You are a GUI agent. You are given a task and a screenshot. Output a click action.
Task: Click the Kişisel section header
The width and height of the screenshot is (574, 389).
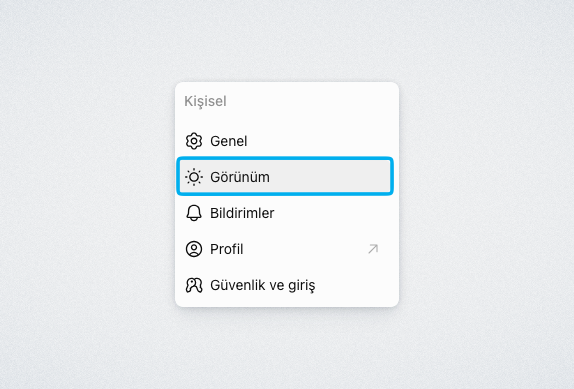(205, 101)
